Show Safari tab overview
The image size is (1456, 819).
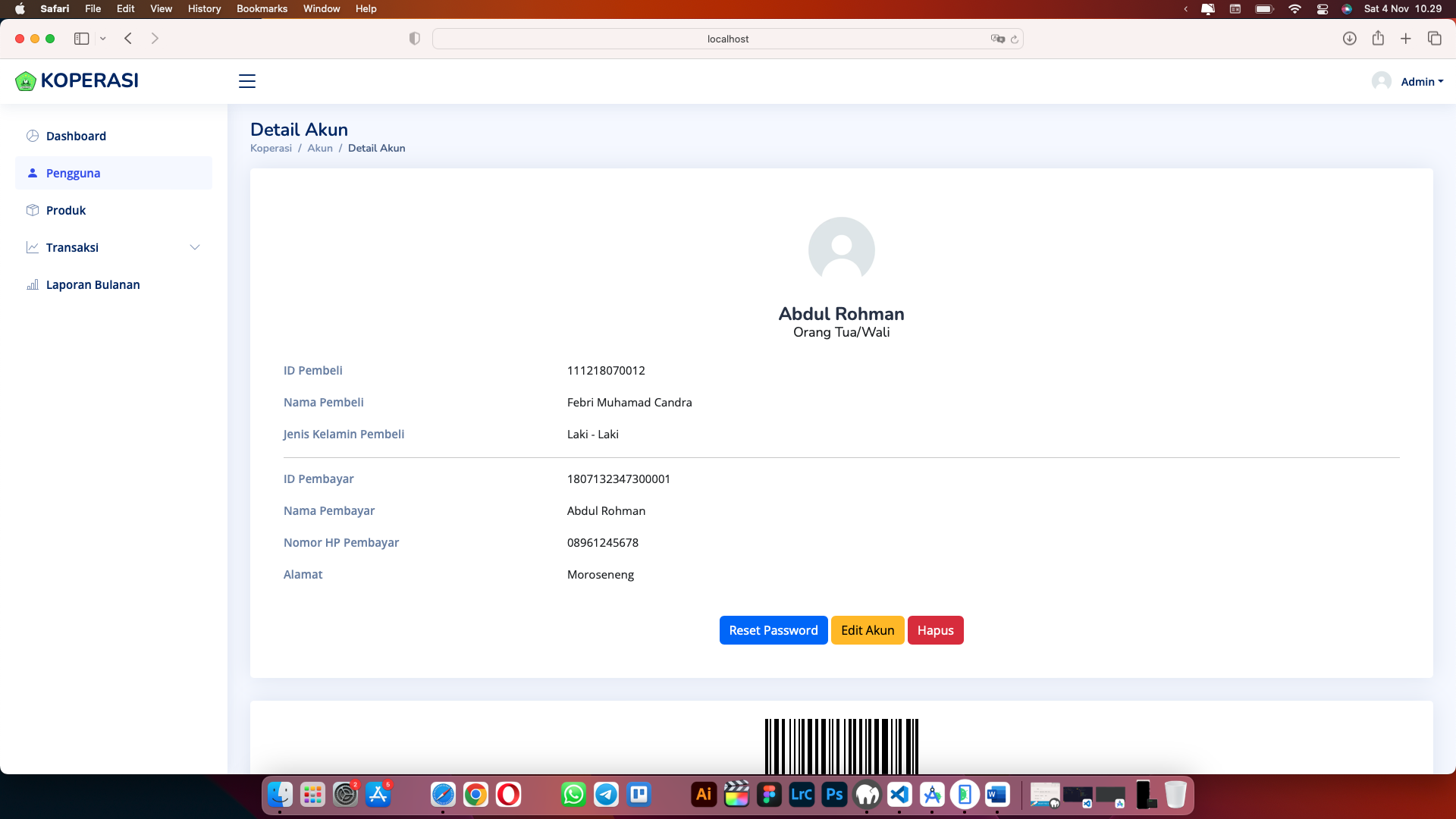click(x=1434, y=39)
